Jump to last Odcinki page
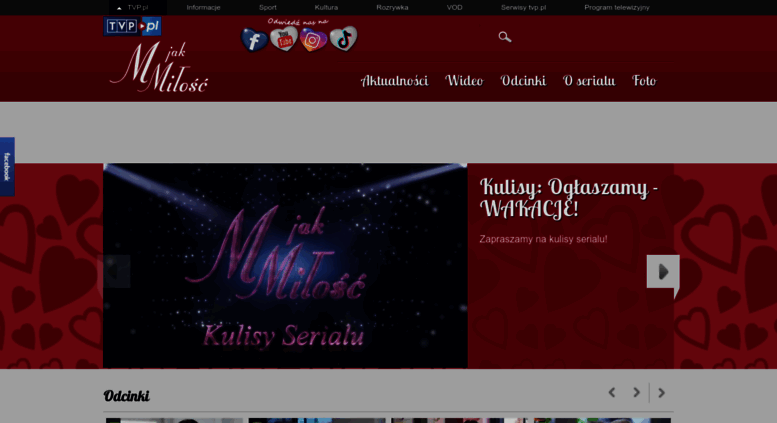777x423 pixels. (x=662, y=393)
